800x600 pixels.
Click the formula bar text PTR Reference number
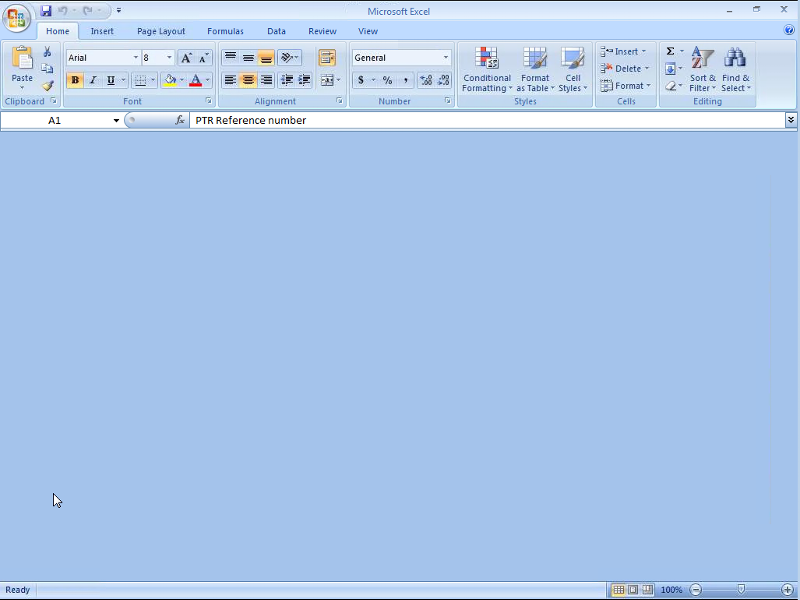pos(251,120)
